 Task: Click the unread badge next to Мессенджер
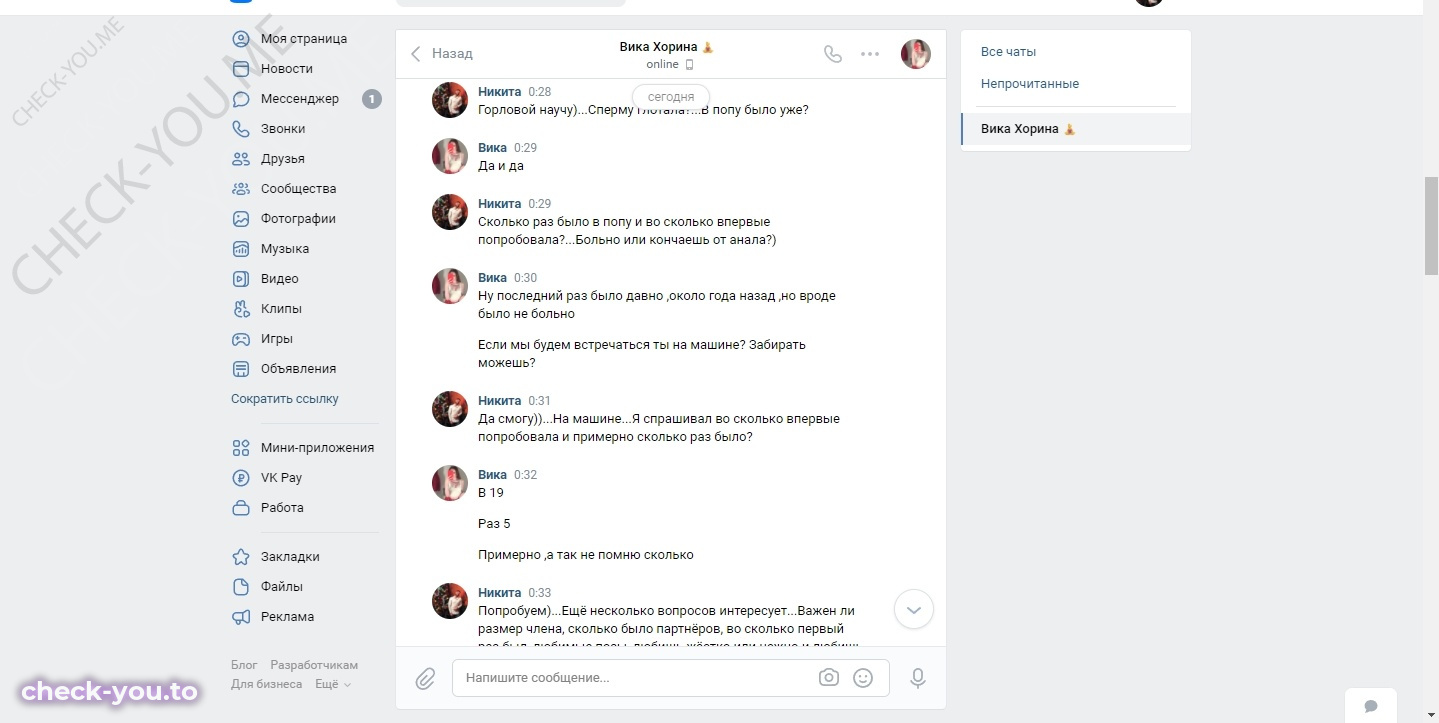[x=372, y=99]
